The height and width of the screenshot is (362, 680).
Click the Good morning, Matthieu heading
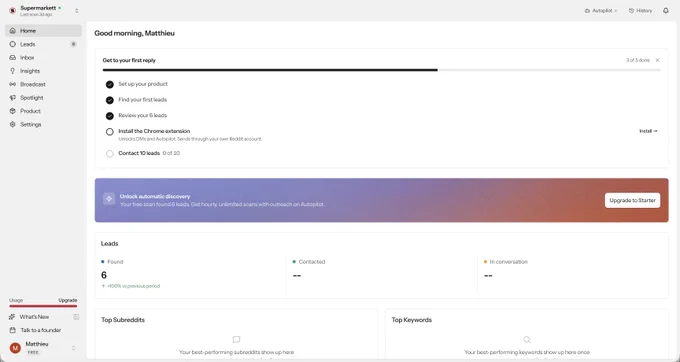coord(134,33)
